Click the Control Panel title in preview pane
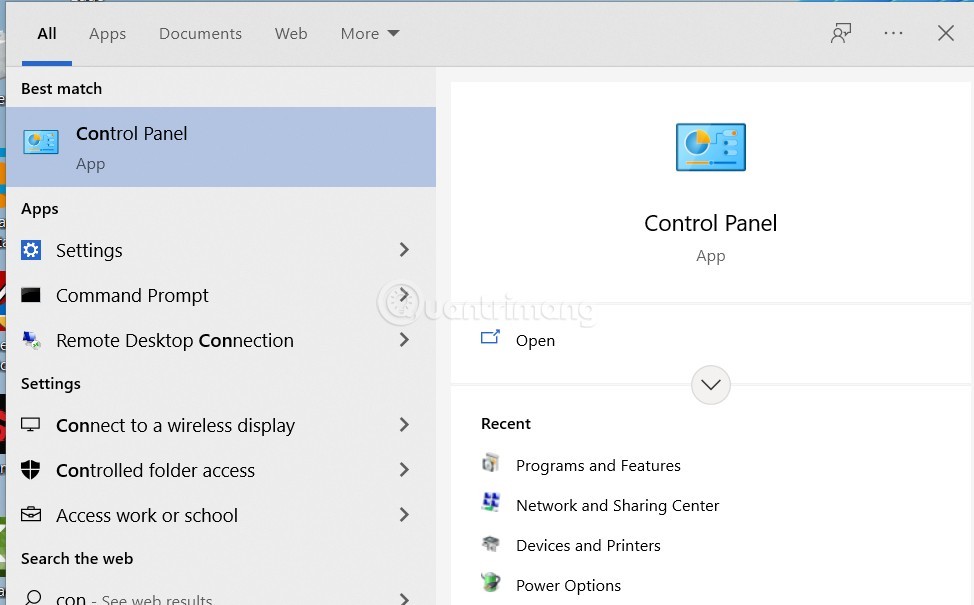This screenshot has height=605, width=974. (711, 223)
